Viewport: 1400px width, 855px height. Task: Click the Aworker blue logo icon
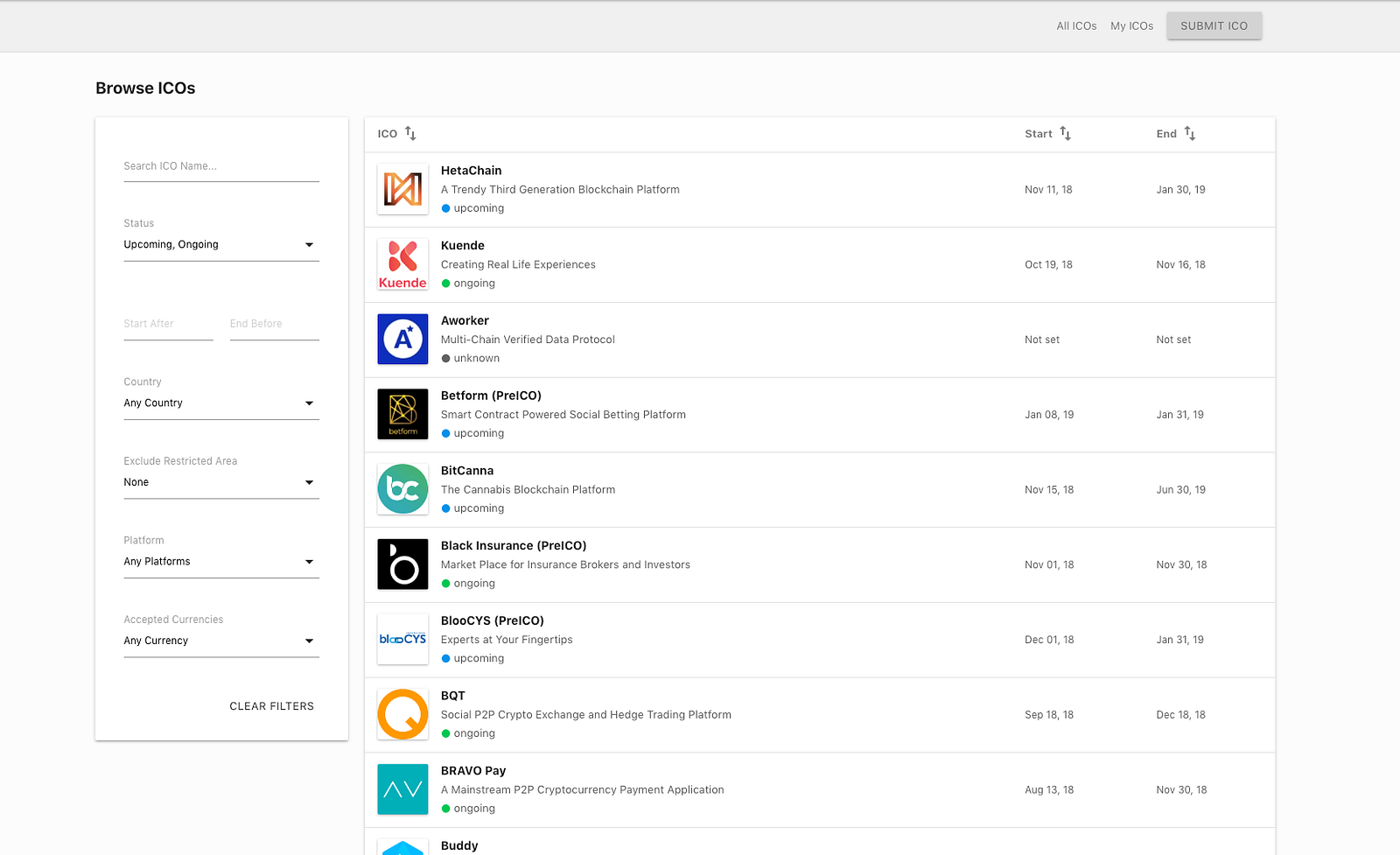tap(402, 339)
